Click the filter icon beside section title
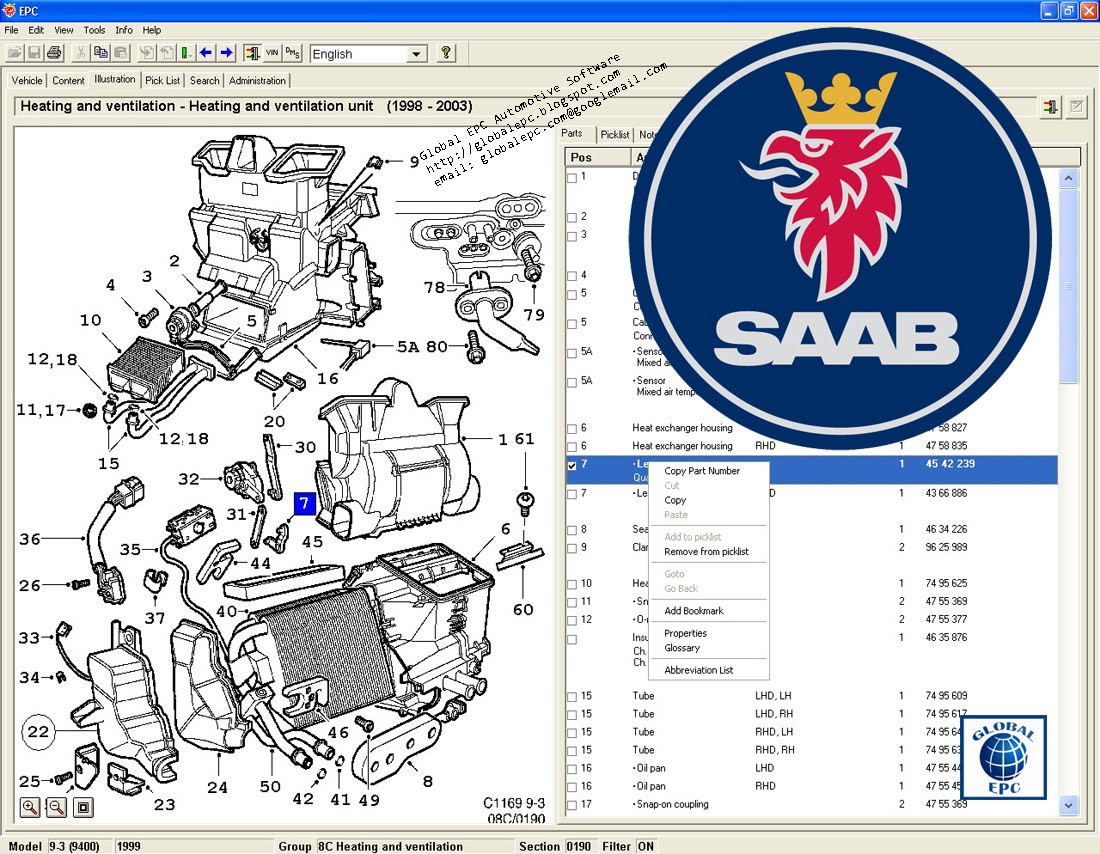This screenshot has height=854, width=1100. coord(1050,107)
